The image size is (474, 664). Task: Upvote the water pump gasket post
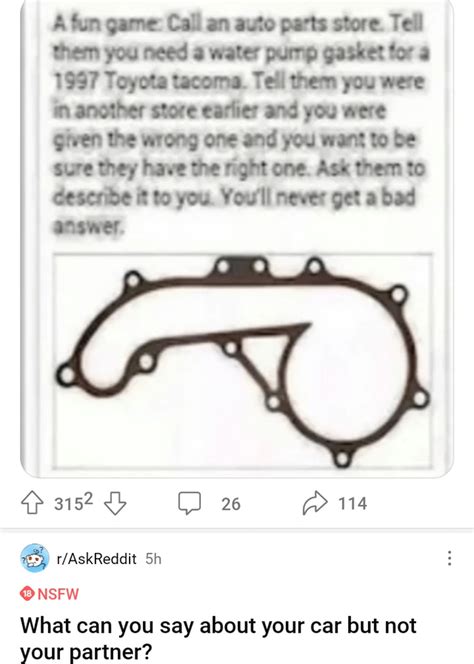[32, 503]
